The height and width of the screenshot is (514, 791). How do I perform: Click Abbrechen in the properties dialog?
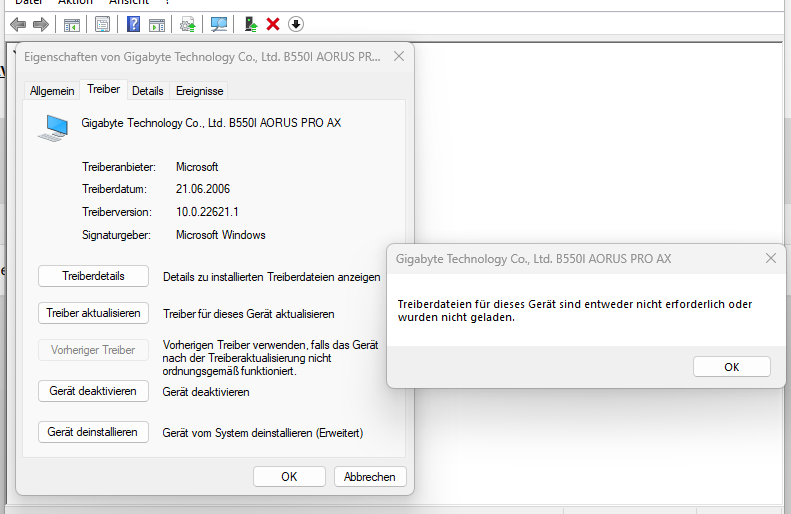coord(370,477)
